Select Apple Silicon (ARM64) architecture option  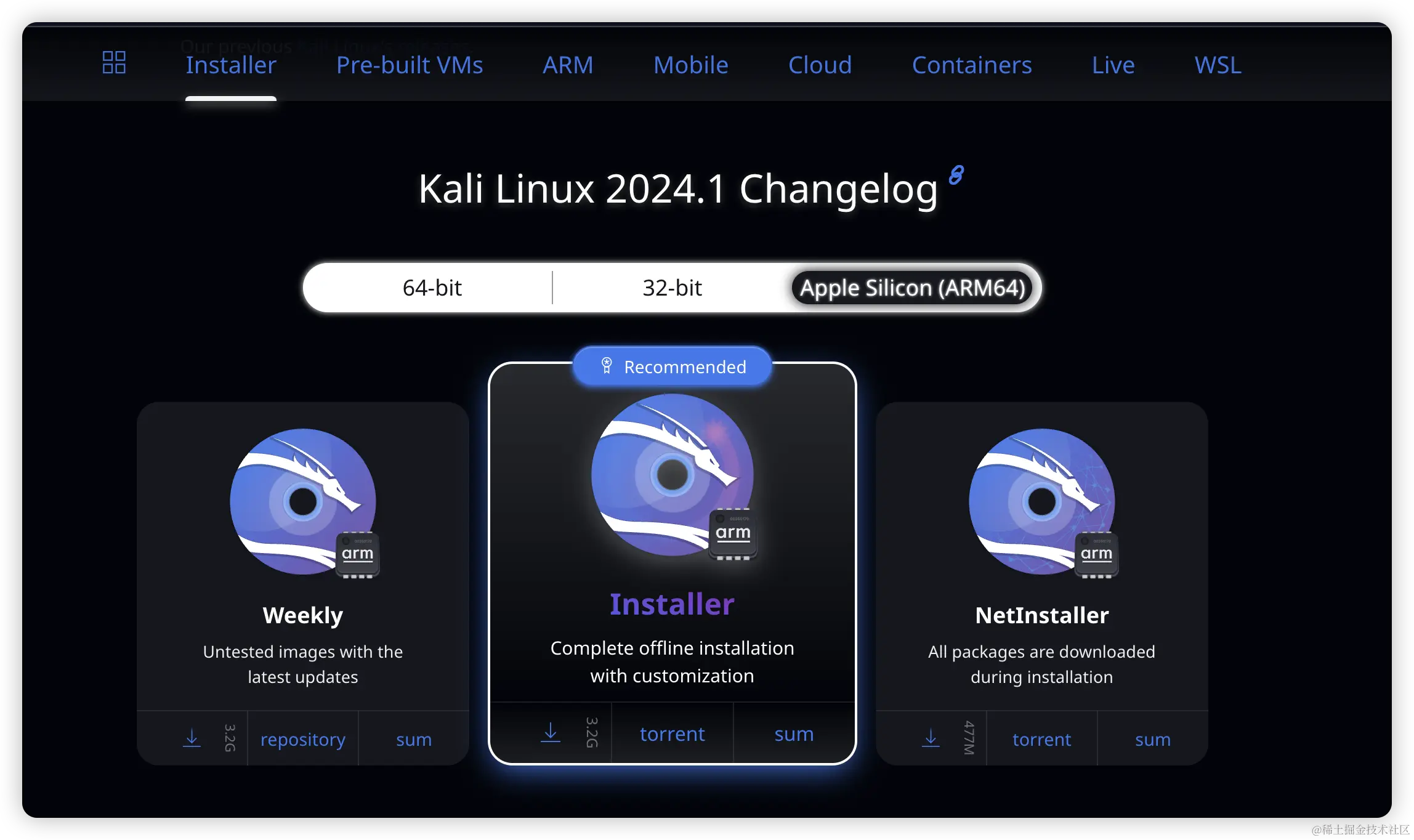912,288
